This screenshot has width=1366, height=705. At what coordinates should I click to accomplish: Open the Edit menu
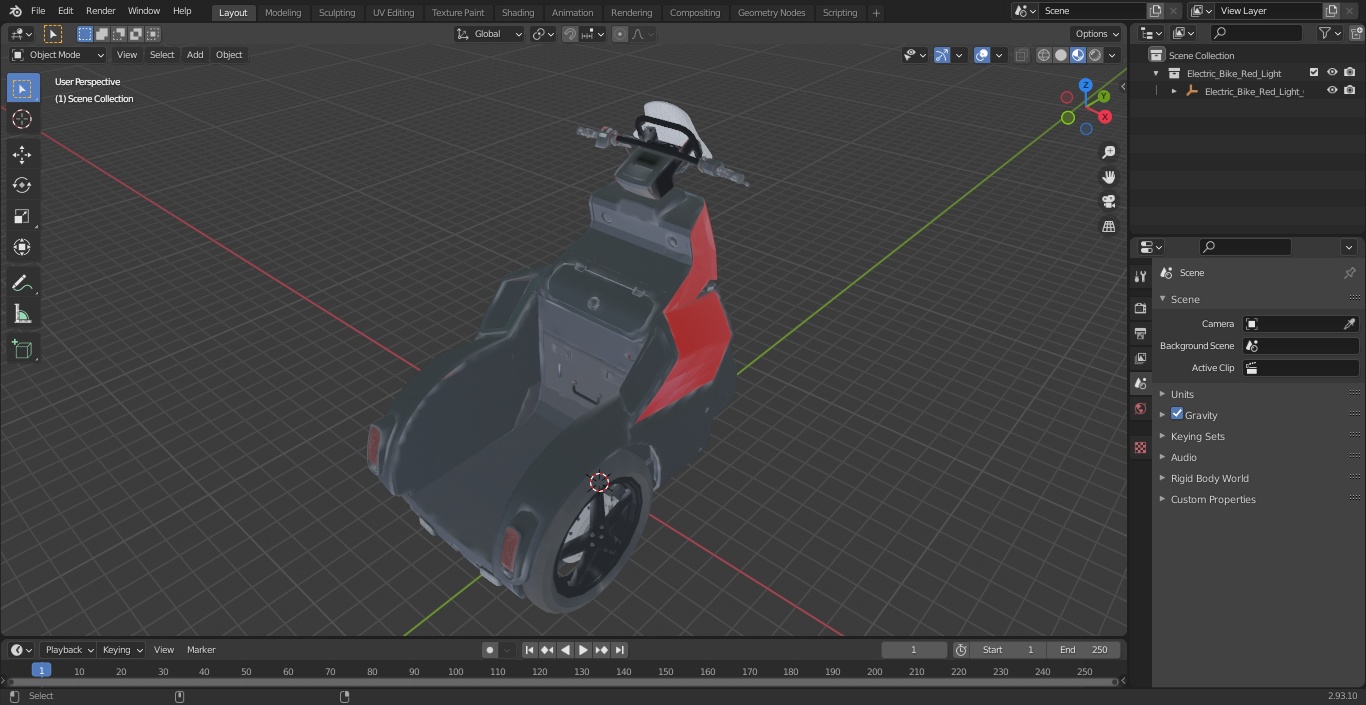(x=65, y=11)
